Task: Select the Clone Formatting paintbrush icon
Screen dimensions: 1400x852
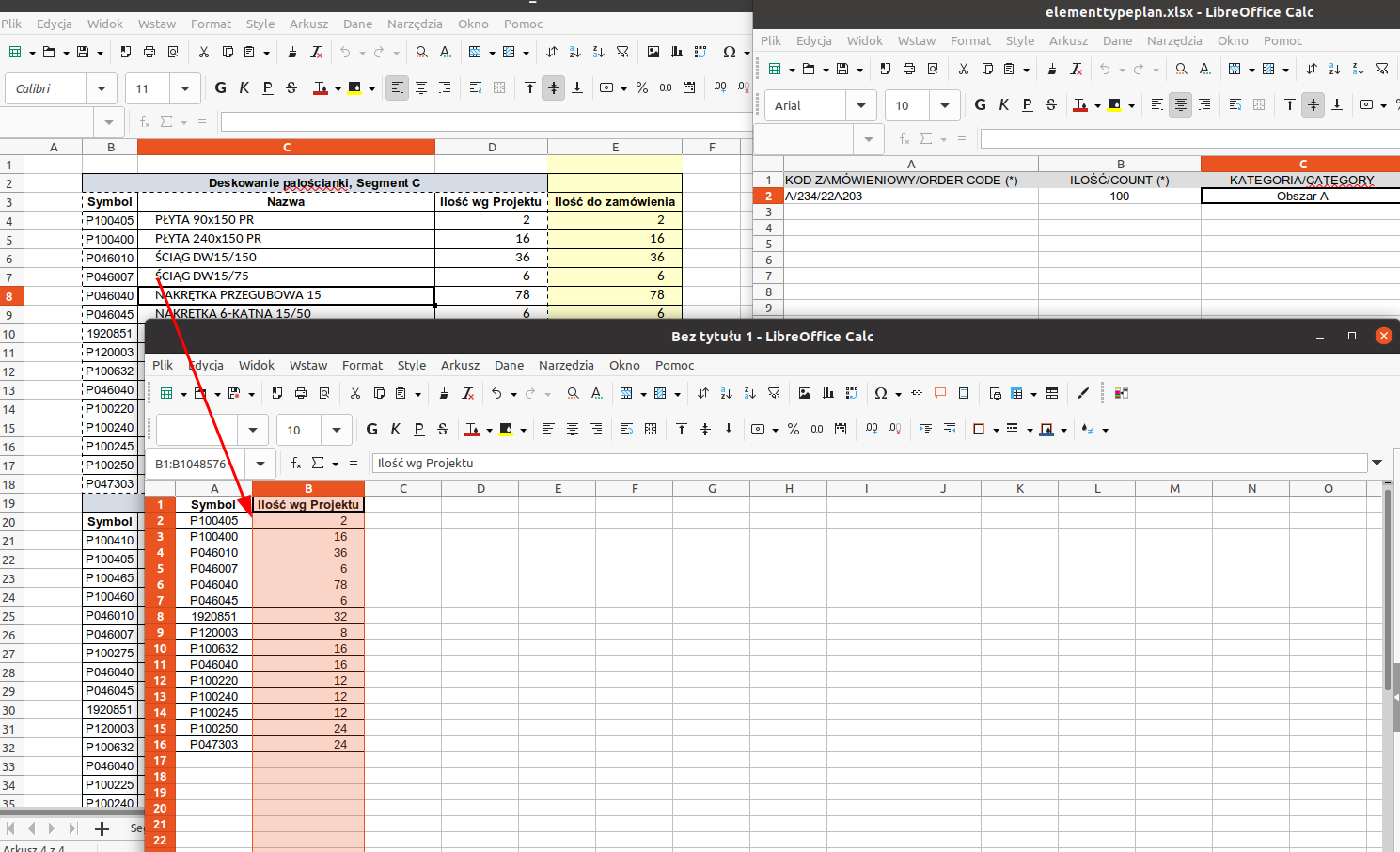Action: (443, 392)
